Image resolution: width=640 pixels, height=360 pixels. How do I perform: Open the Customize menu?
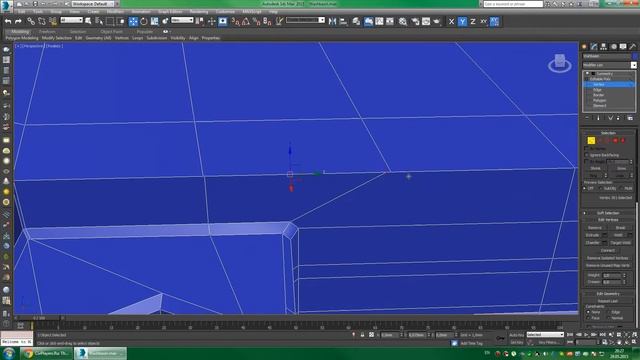pos(225,12)
